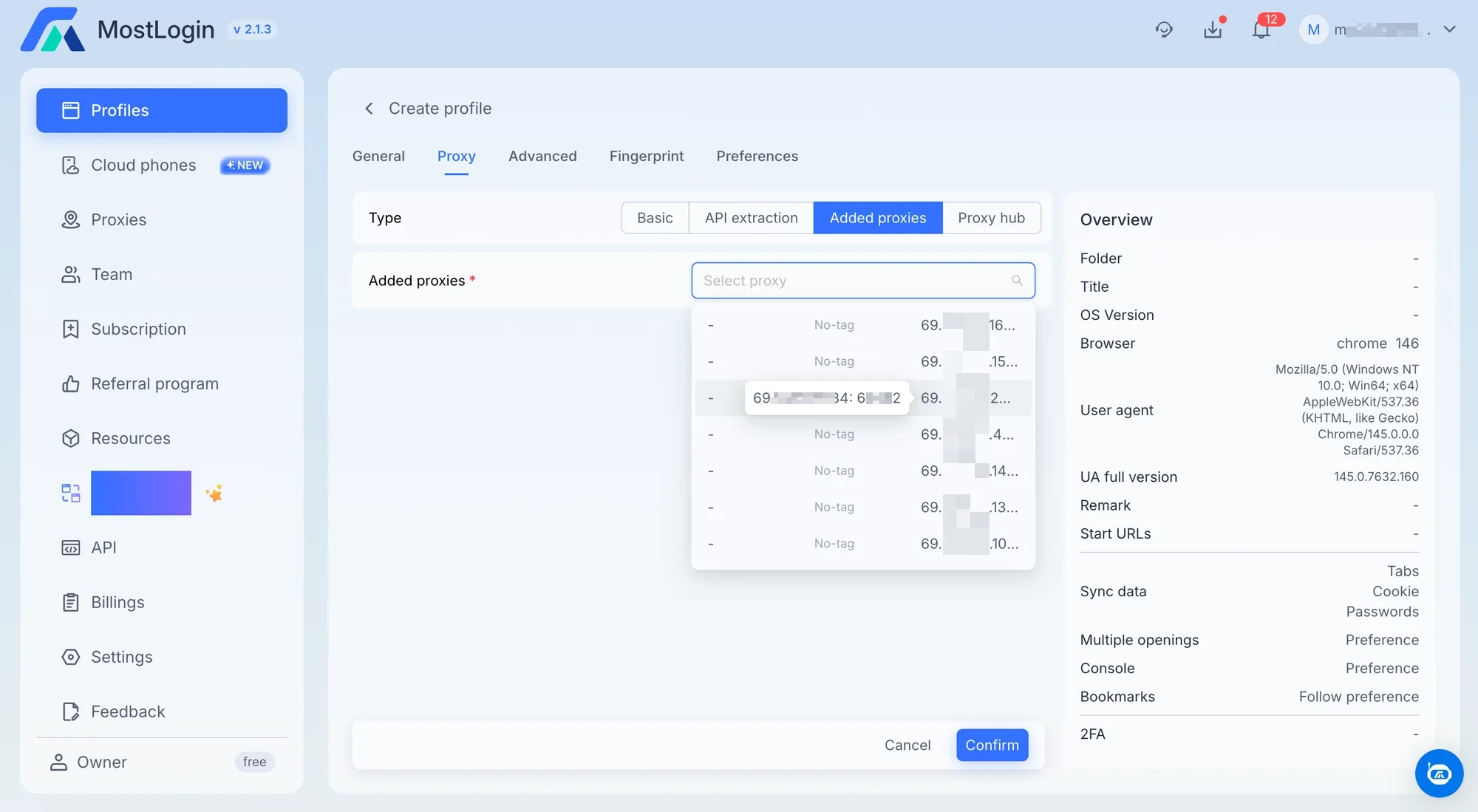The image size is (1478, 812).
Task: Select the Basic proxy type
Action: point(654,218)
